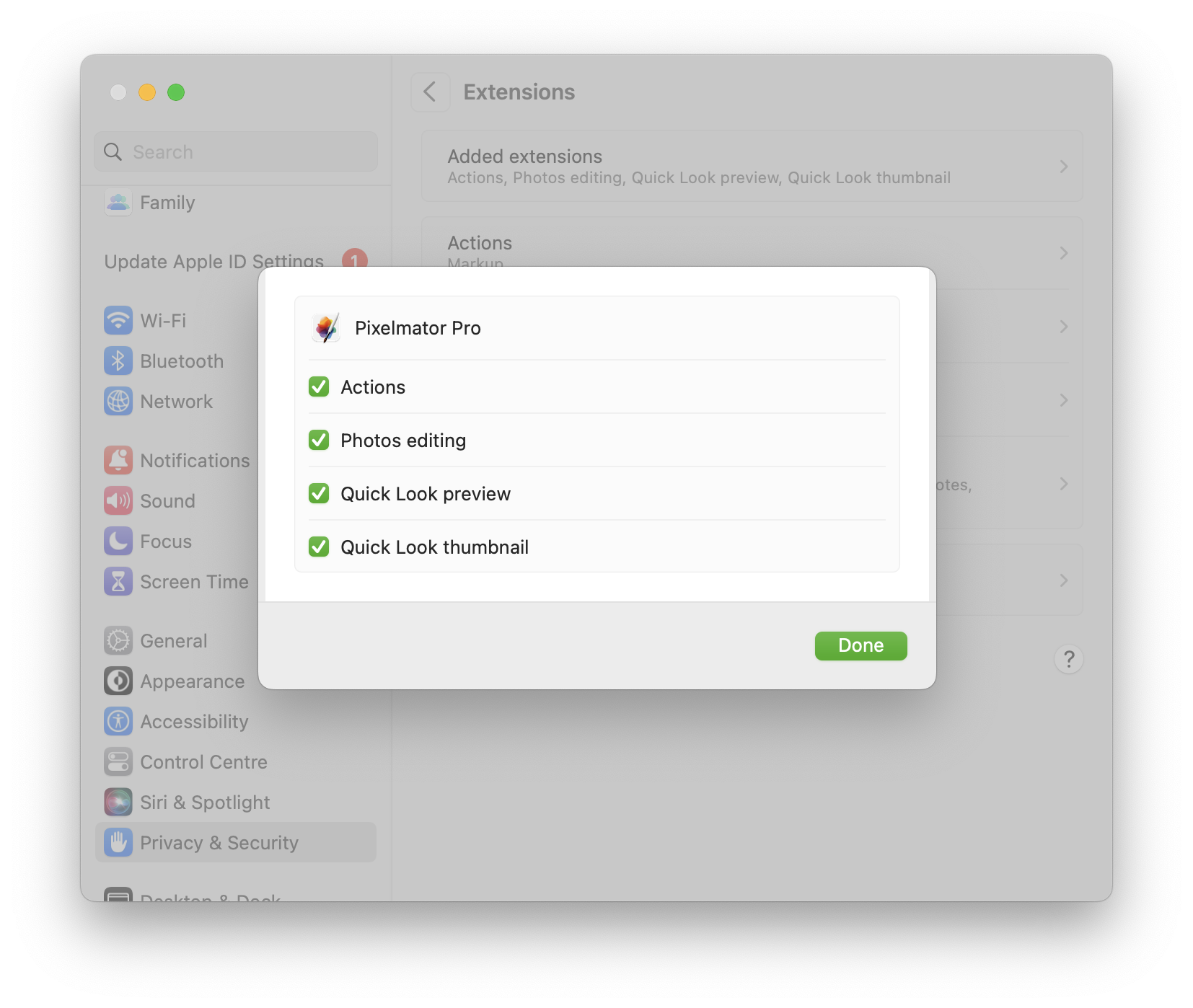Select Control Centre in the sidebar
This screenshot has height=1008, width=1193.
236,762
